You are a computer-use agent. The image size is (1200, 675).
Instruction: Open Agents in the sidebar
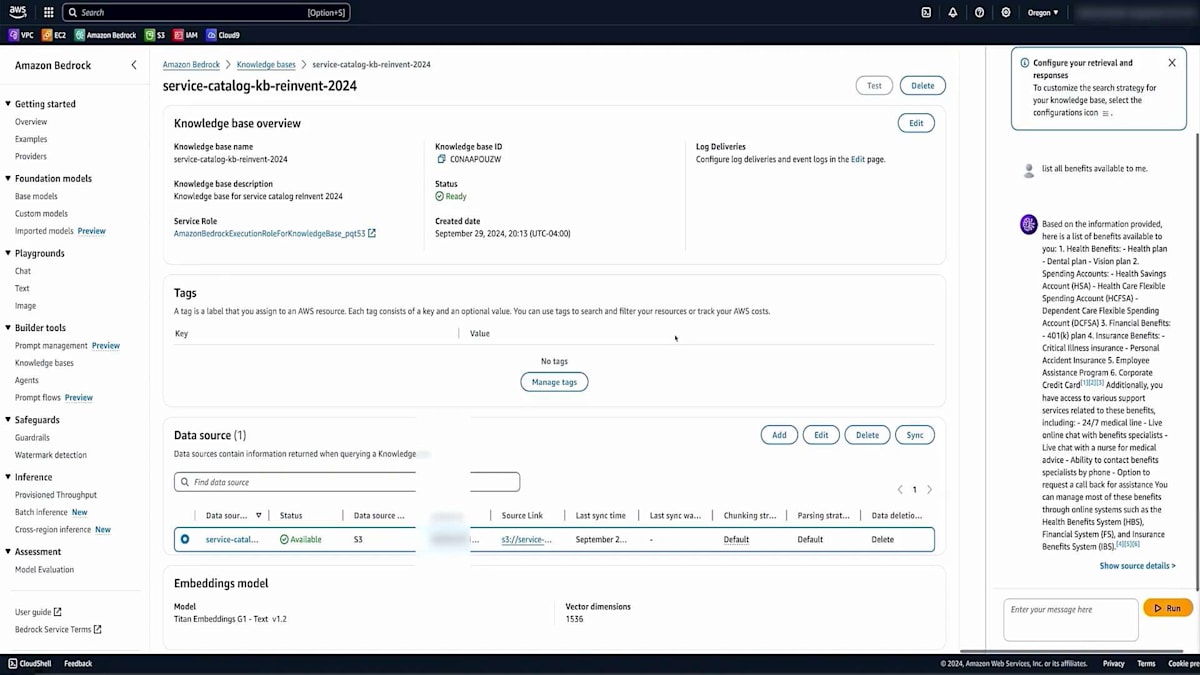(x=27, y=380)
